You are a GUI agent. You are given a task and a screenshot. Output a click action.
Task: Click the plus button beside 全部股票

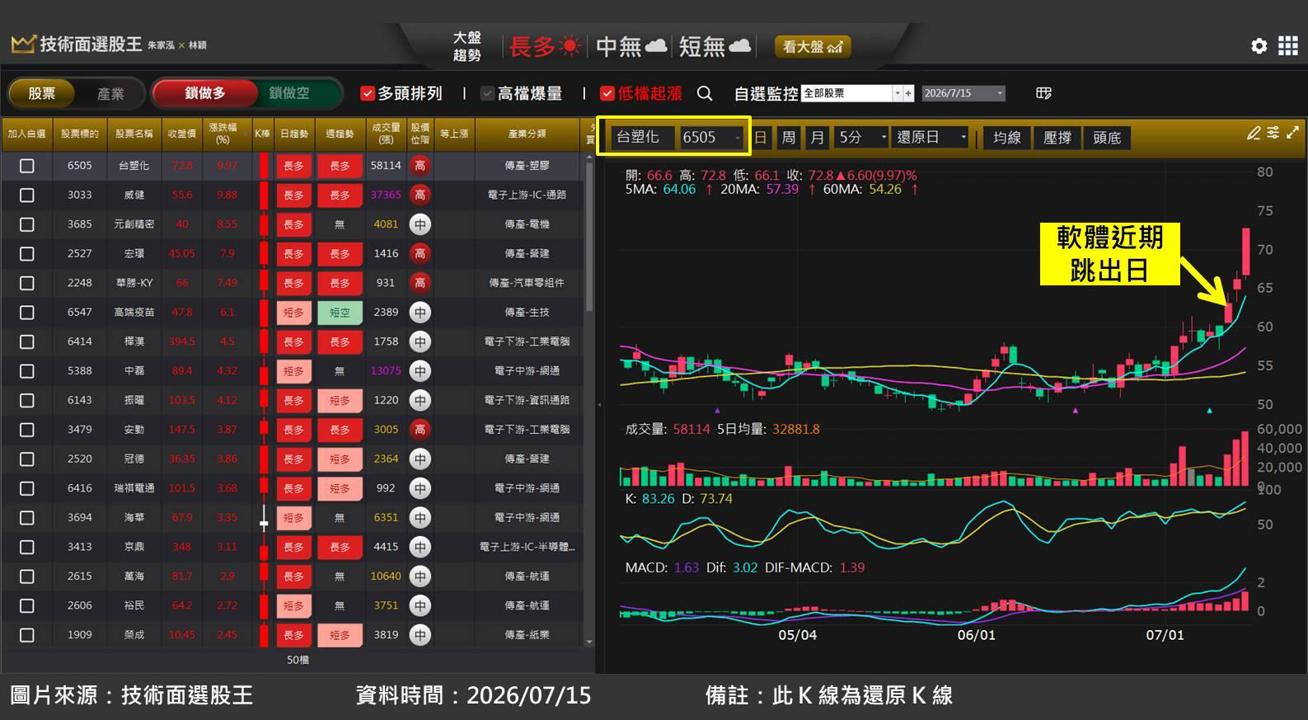click(x=908, y=93)
